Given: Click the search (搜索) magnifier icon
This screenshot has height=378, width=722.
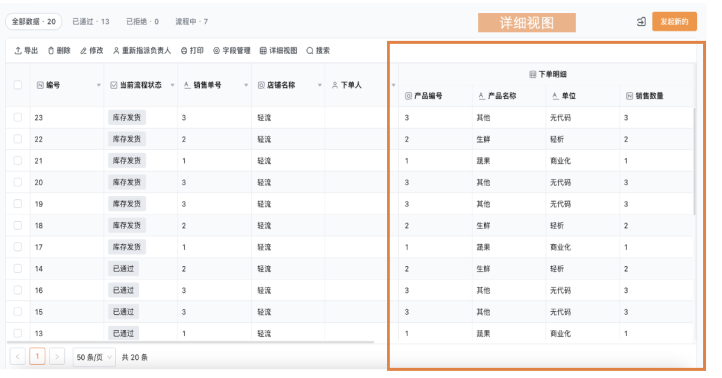Looking at the screenshot, I should (310, 51).
